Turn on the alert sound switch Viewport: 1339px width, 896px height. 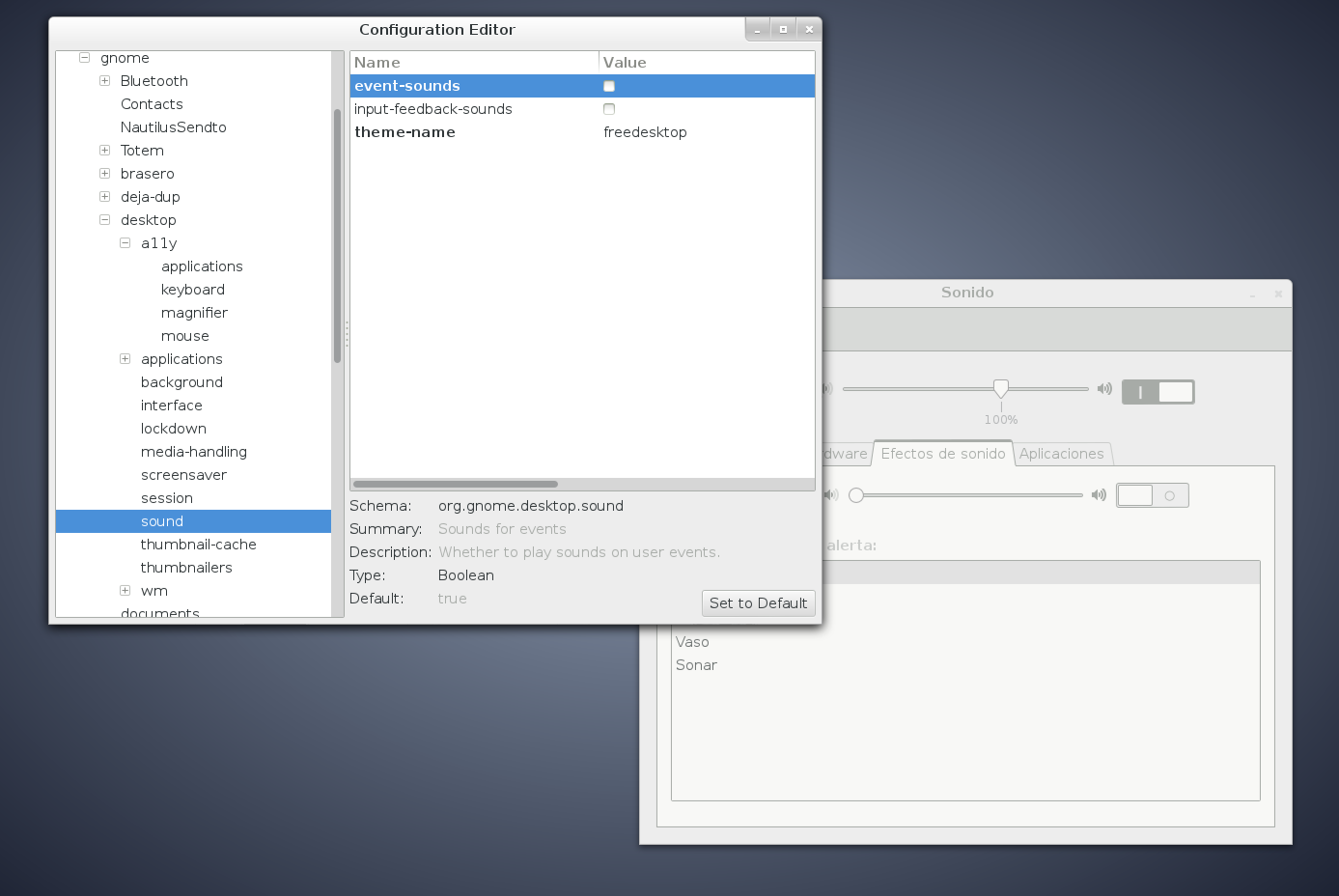(1152, 495)
